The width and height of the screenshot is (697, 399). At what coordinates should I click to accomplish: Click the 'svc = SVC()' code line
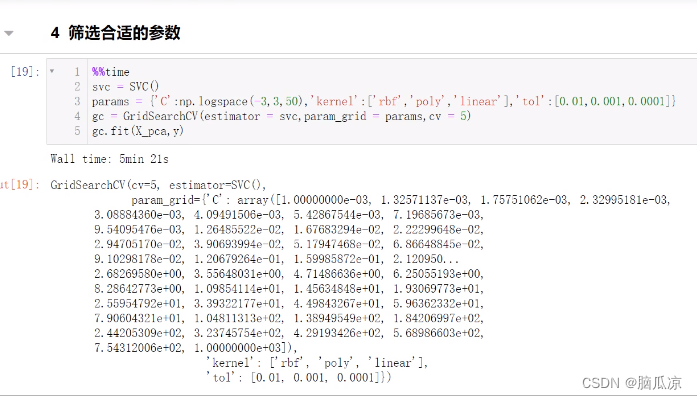click(x=125, y=87)
